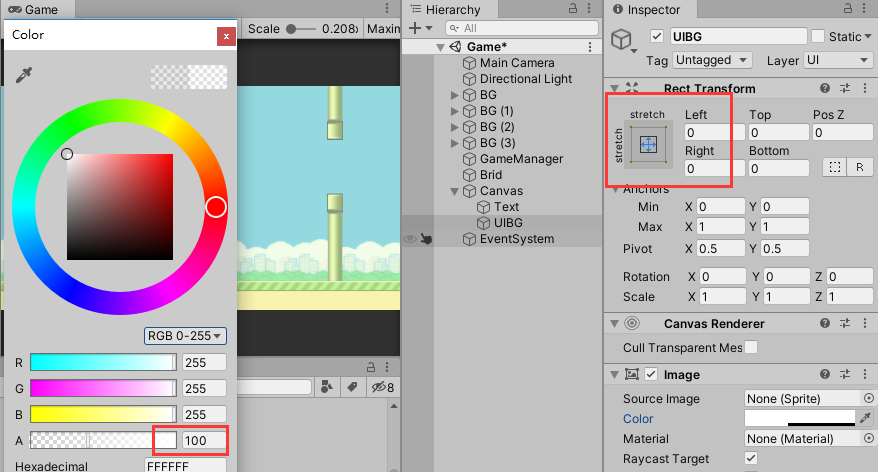
Task: Toggle picking hand icon for EventSystem row
Action: [x=426, y=239]
